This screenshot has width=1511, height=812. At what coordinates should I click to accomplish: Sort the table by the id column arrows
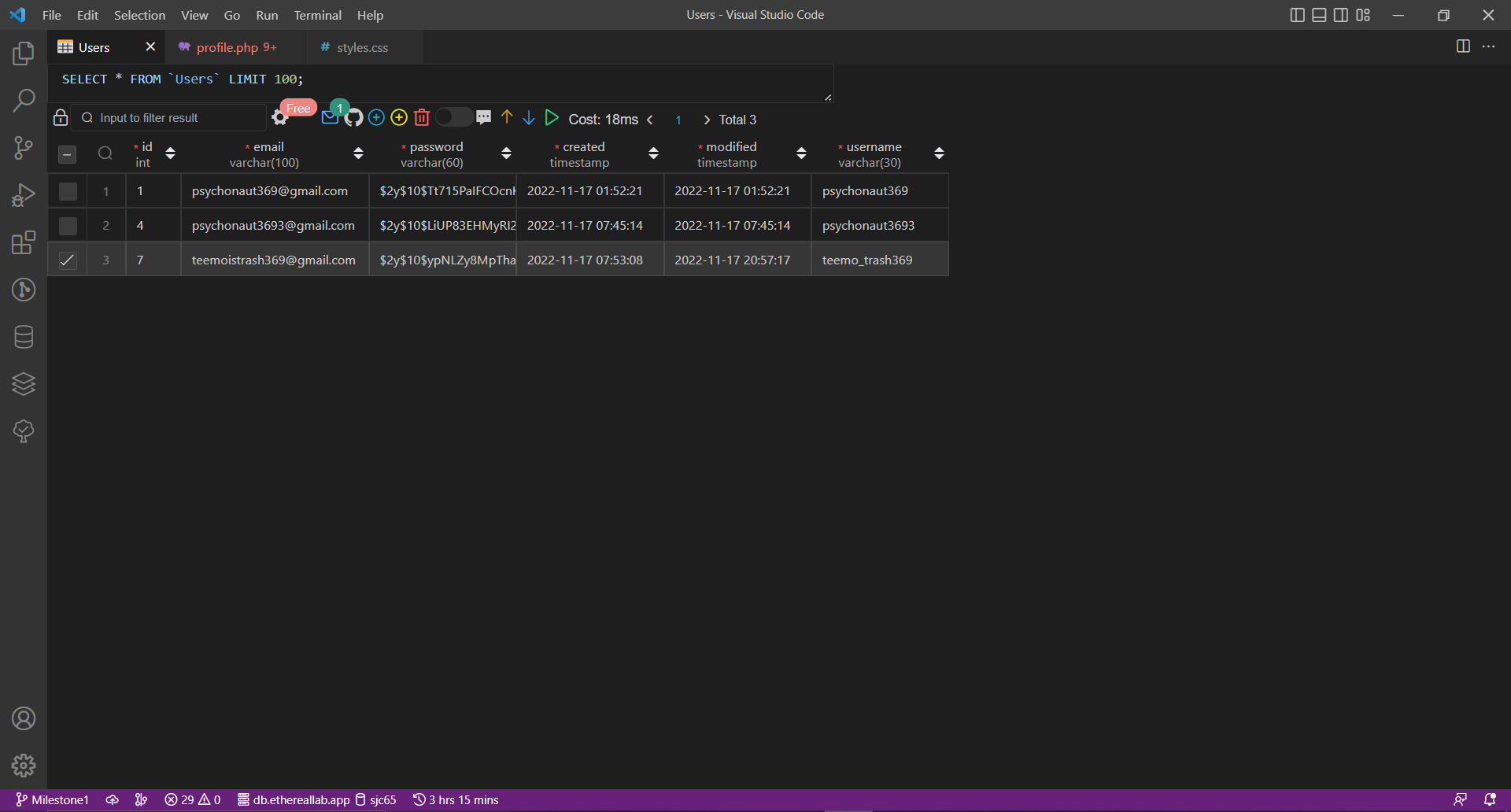pyautogui.click(x=170, y=153)
